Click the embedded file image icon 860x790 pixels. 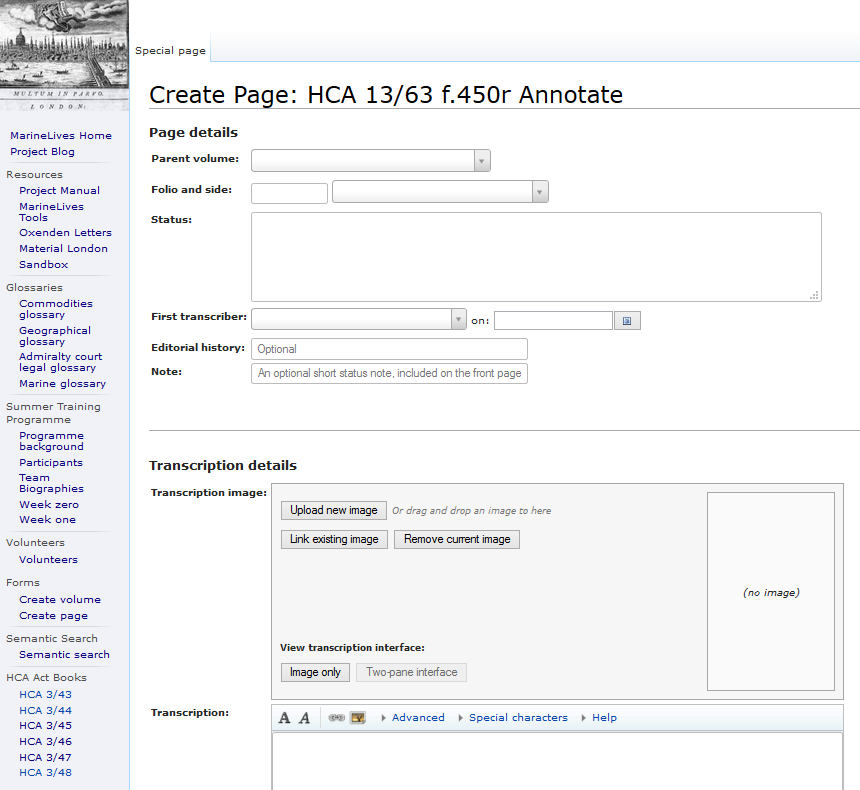point(357,718)
